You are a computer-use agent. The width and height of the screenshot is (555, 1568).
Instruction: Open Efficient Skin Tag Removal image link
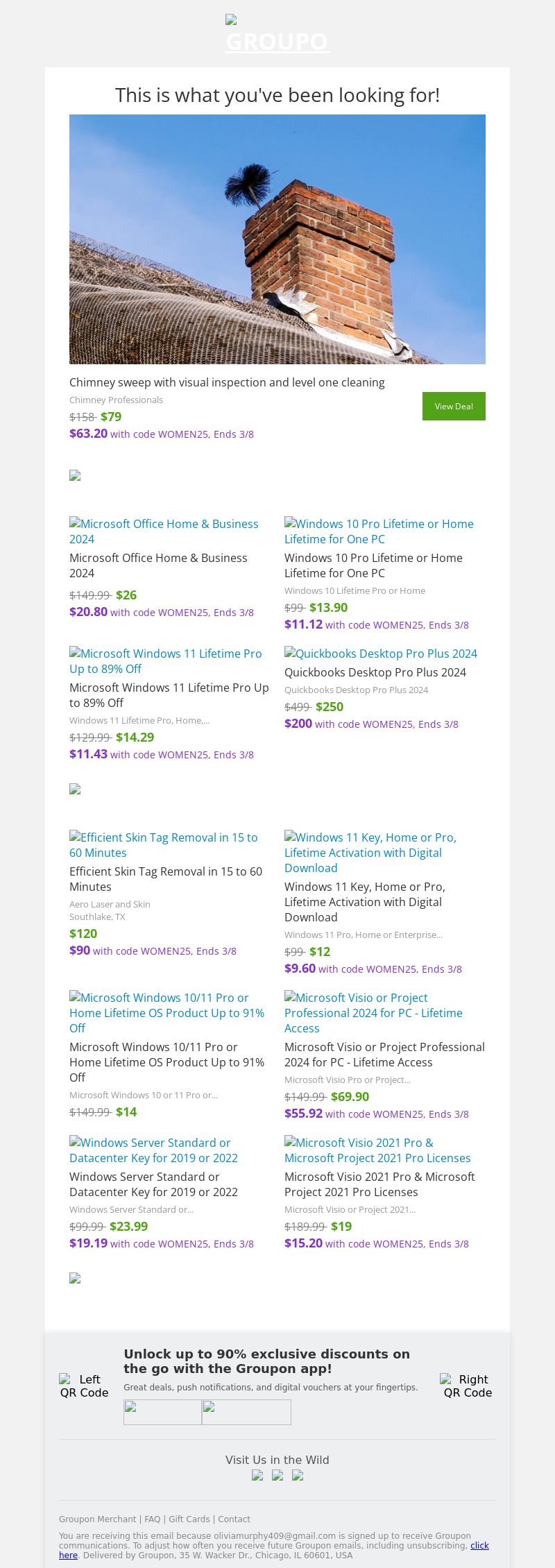164,845
